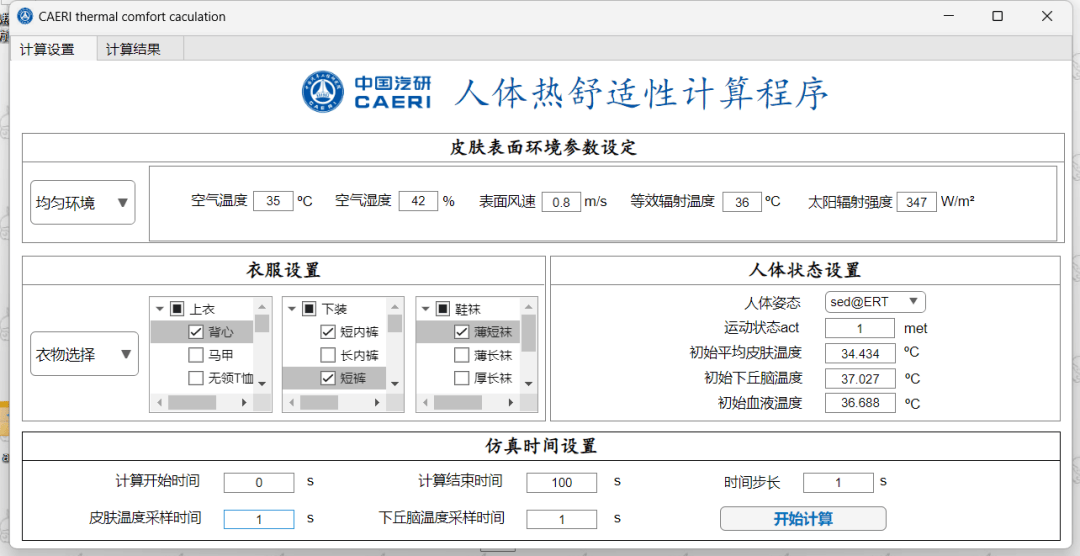Image resolution: width=1080 pixels, height=556 pixels.
Task: Click the 空气温度 input field
Action: coord(273,201)
